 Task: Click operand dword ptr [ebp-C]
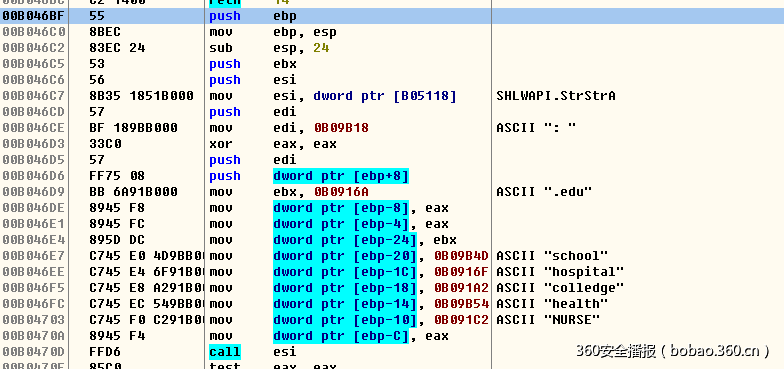click(x=341, y=336)
